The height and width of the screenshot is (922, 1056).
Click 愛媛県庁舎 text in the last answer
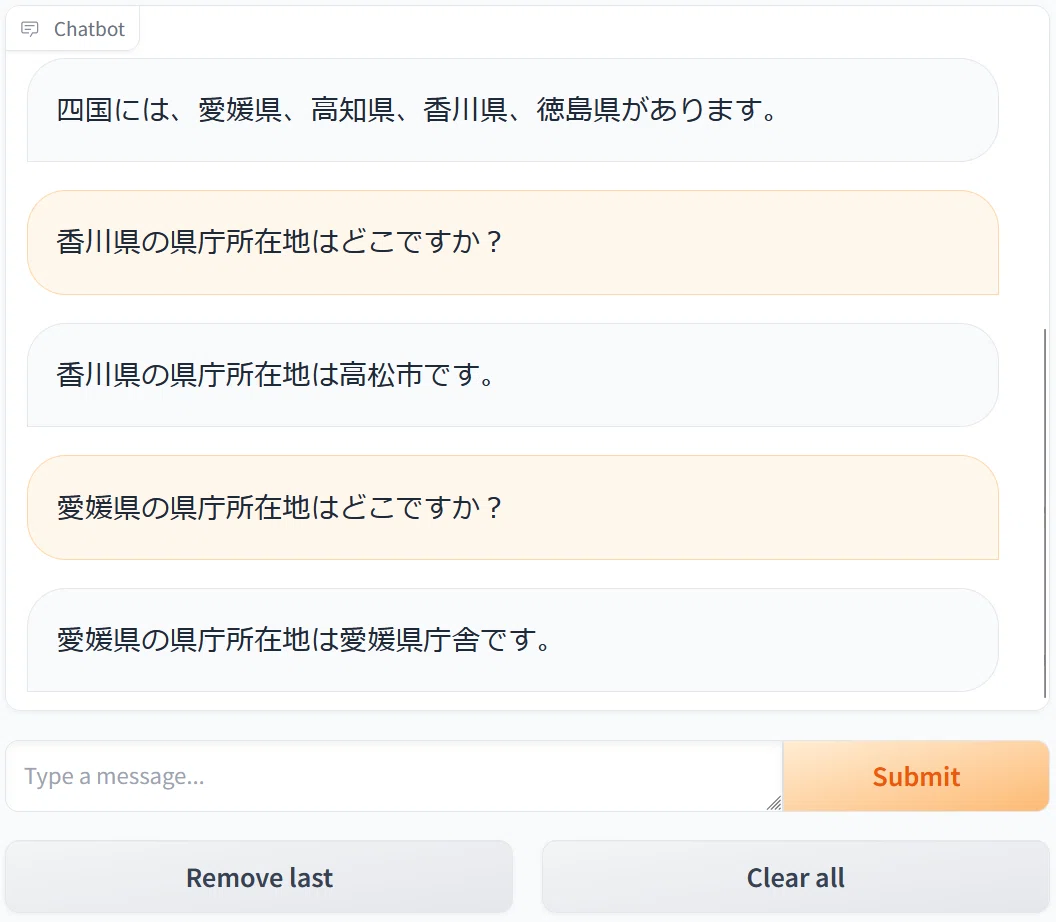click(x=409, y=640)
